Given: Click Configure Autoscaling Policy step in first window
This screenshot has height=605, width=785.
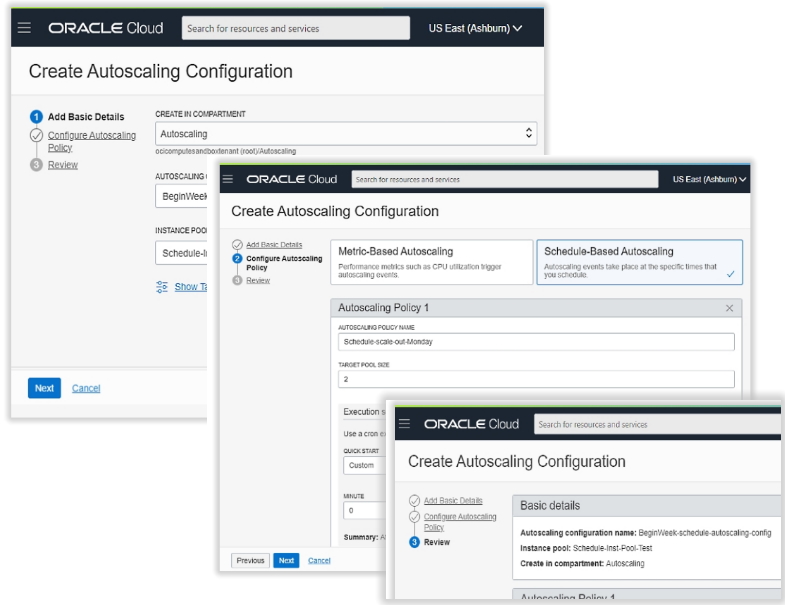Looking at the screenshot, I should click(x=92, y=141).
